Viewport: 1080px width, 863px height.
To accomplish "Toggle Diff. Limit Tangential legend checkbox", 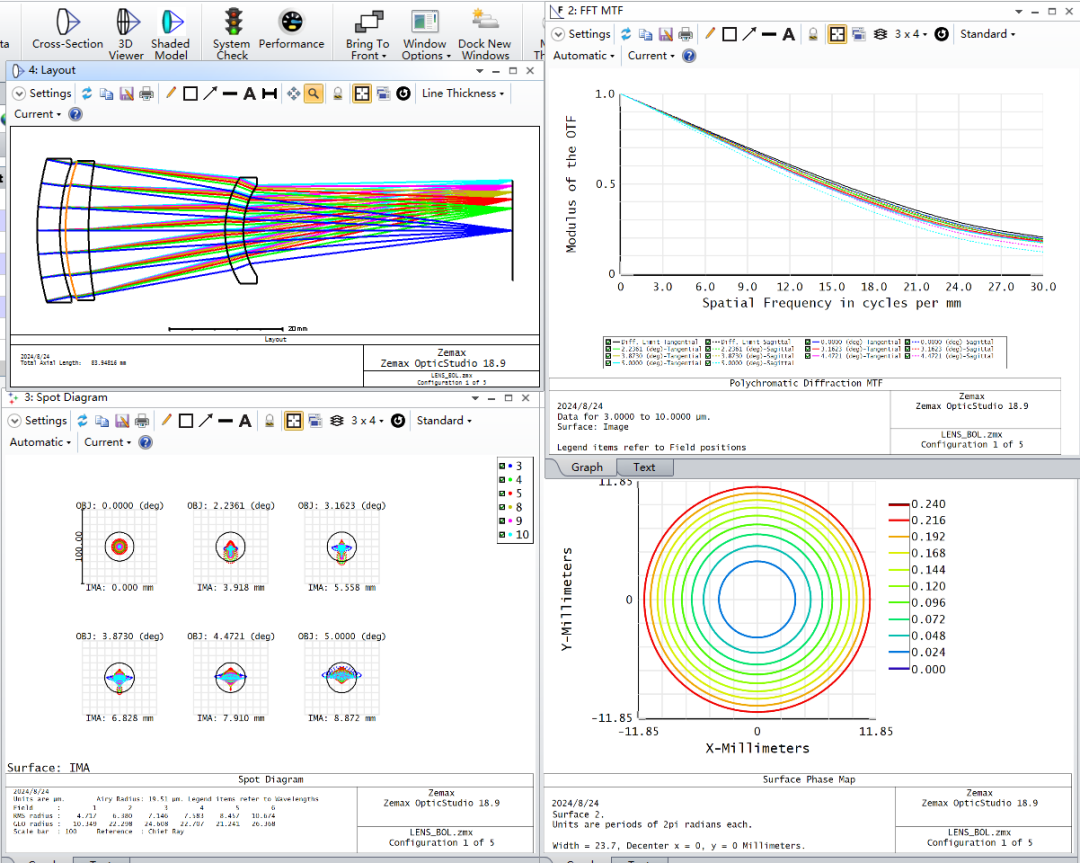I will coord(609,341).
